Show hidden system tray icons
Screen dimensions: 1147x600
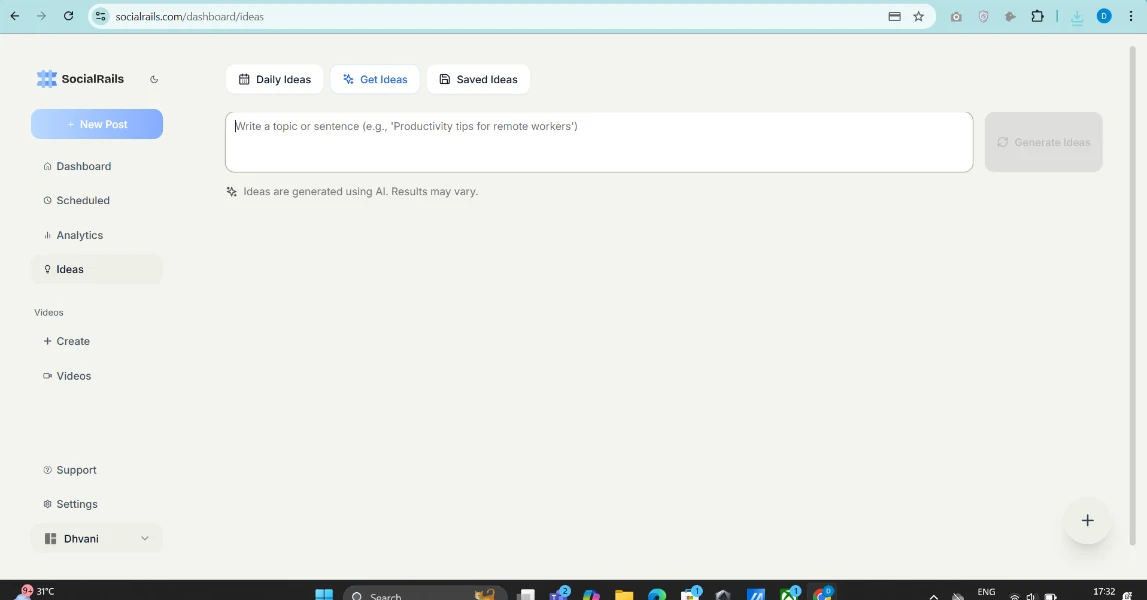pos(933,596)
